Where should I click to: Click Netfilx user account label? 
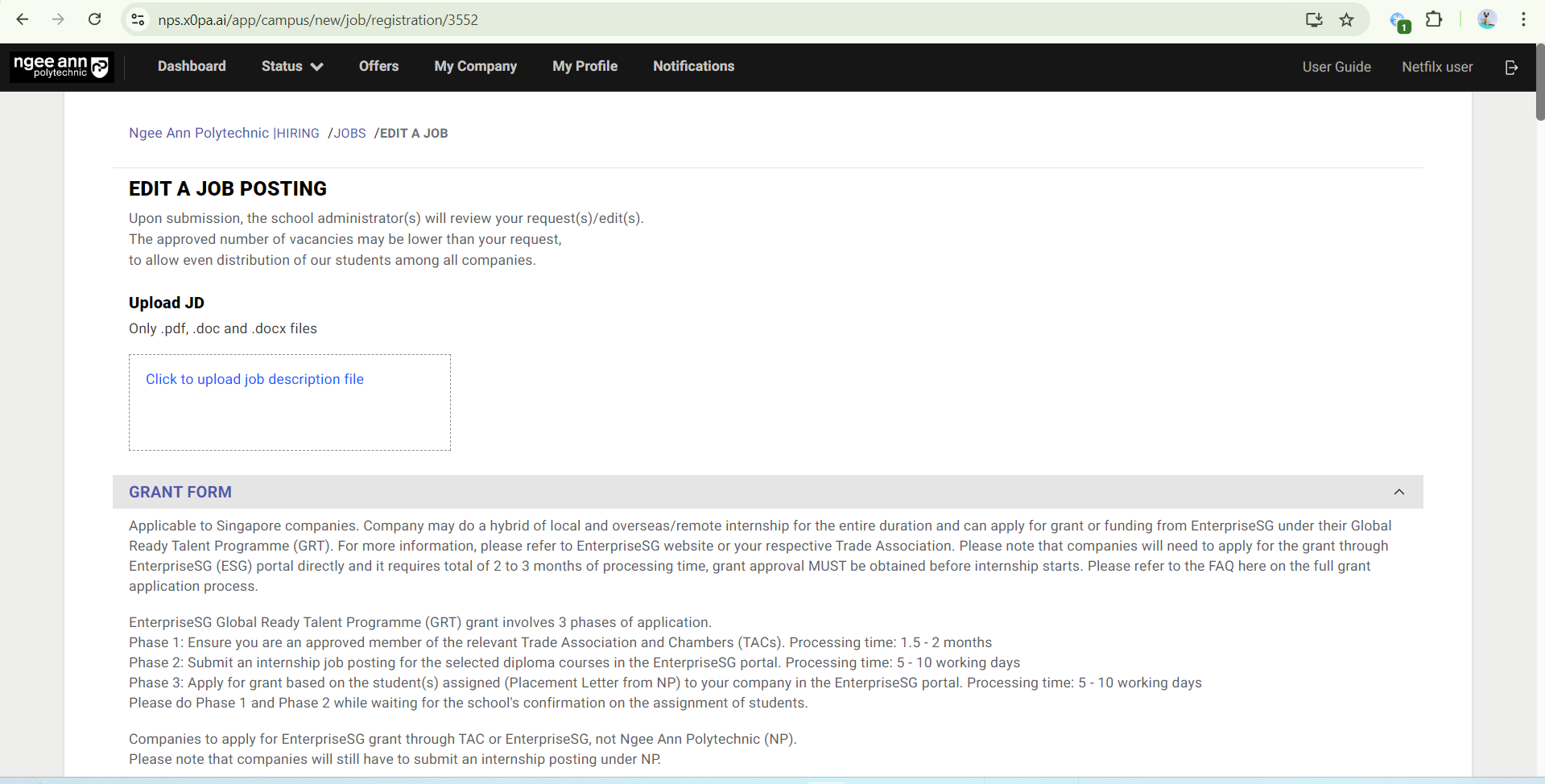click(x=1438, y=67)
